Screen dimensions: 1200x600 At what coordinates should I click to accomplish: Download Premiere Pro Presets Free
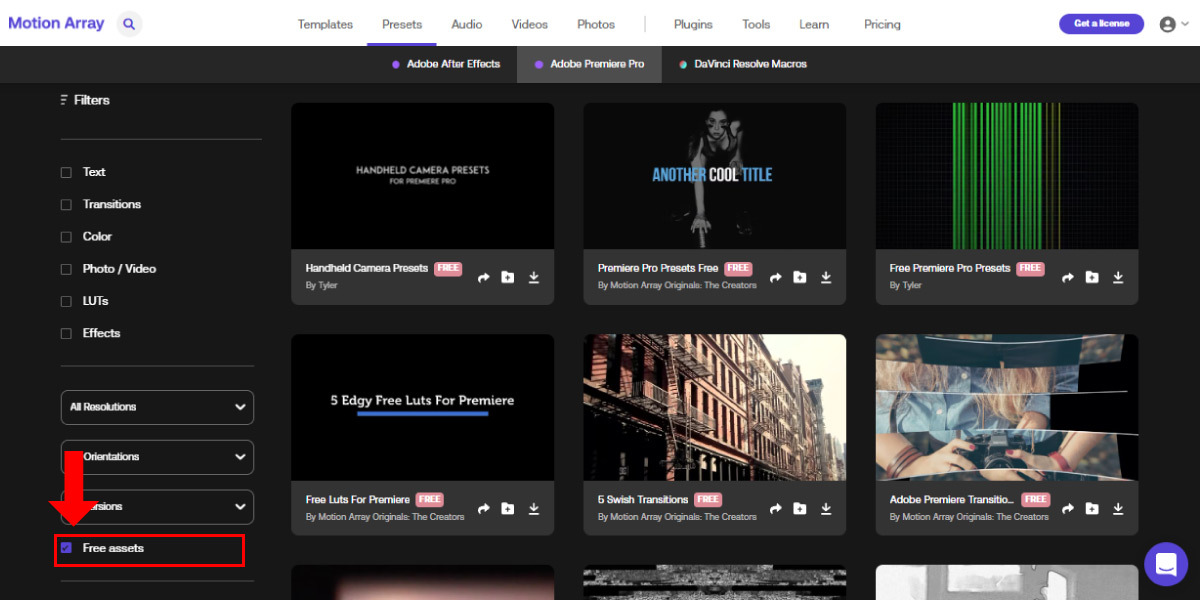826,277
